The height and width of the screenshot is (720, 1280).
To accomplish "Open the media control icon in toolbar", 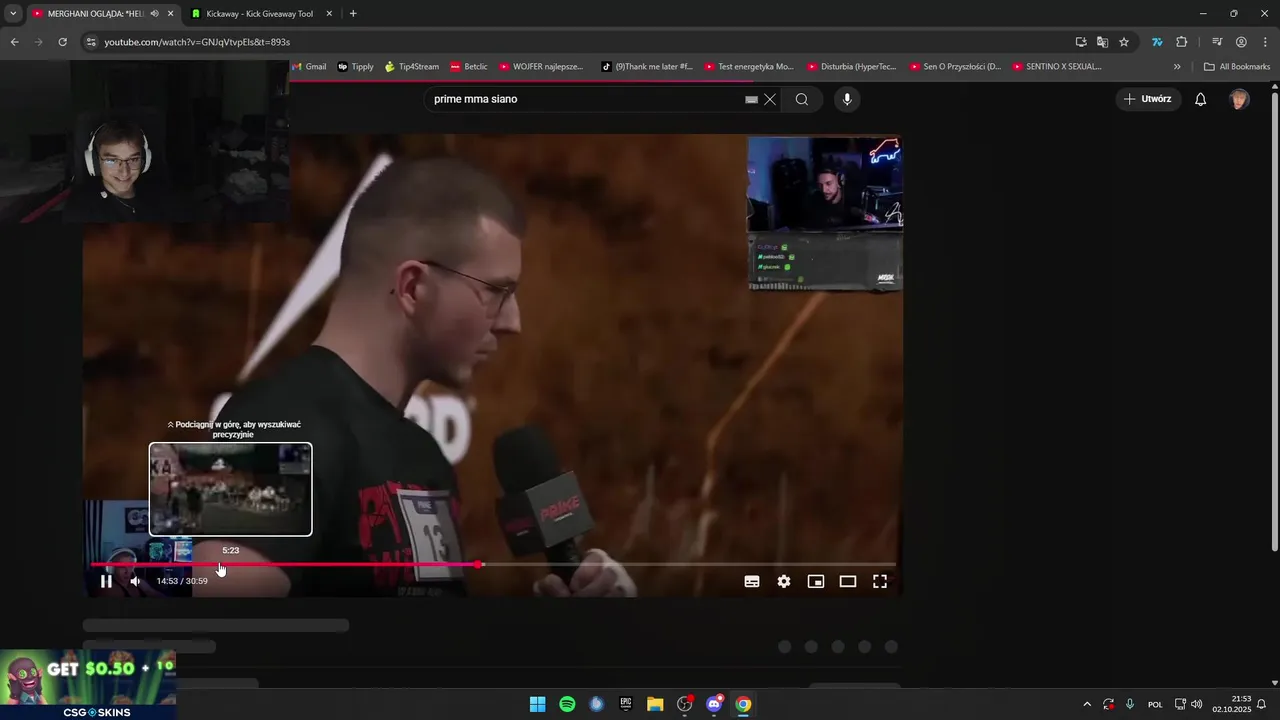I will tap(1217, 42).
